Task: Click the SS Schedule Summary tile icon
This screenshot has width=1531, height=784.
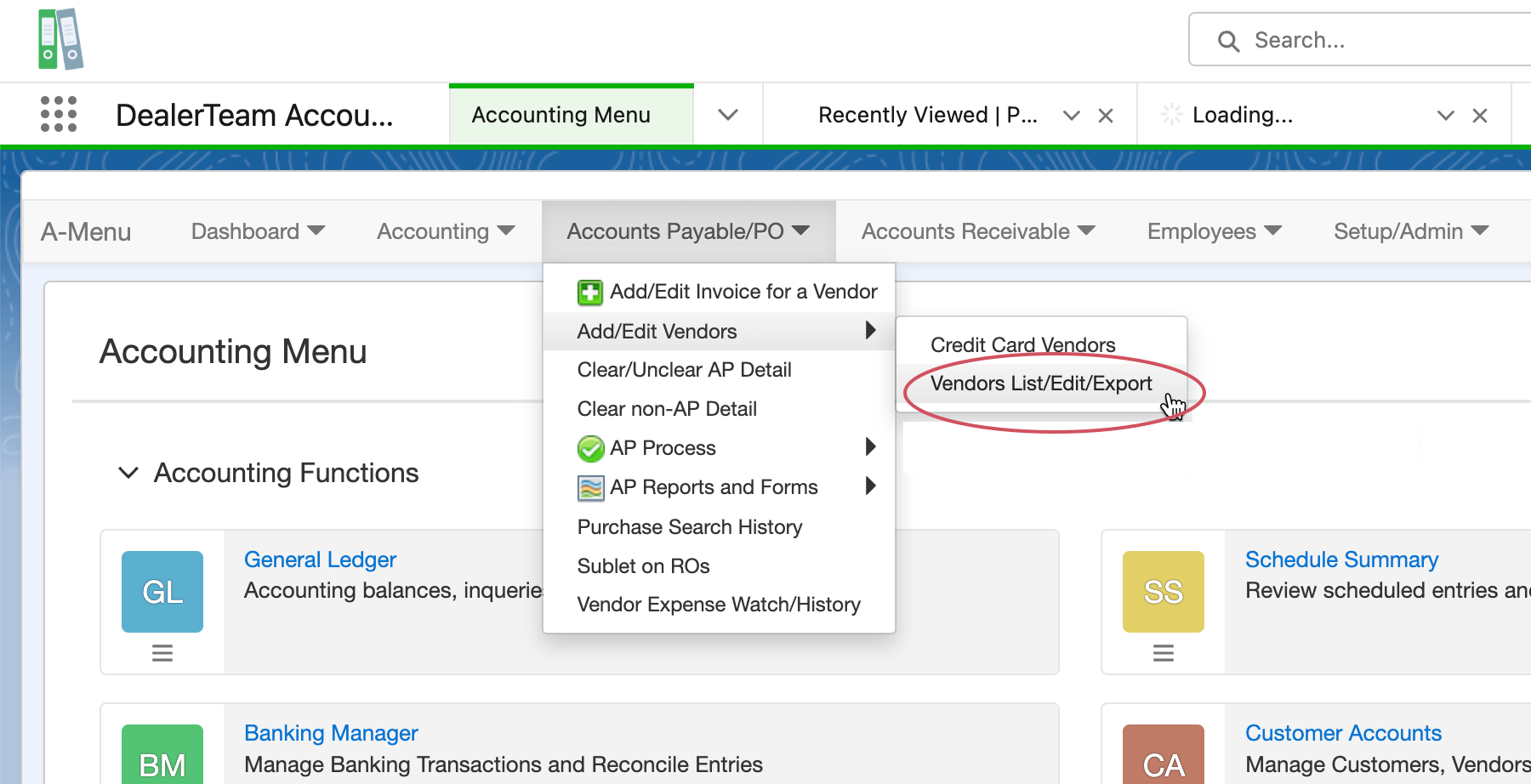Action: [1164, 592]
